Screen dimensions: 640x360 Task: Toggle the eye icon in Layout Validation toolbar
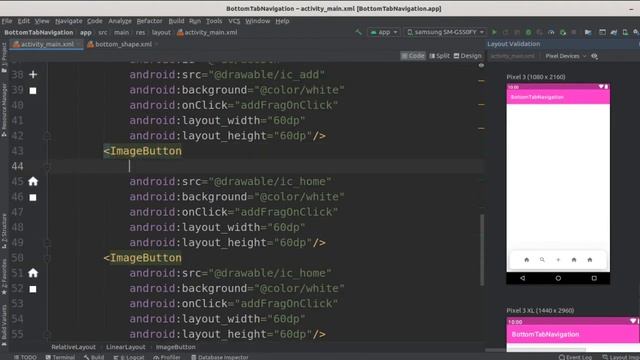595,56
